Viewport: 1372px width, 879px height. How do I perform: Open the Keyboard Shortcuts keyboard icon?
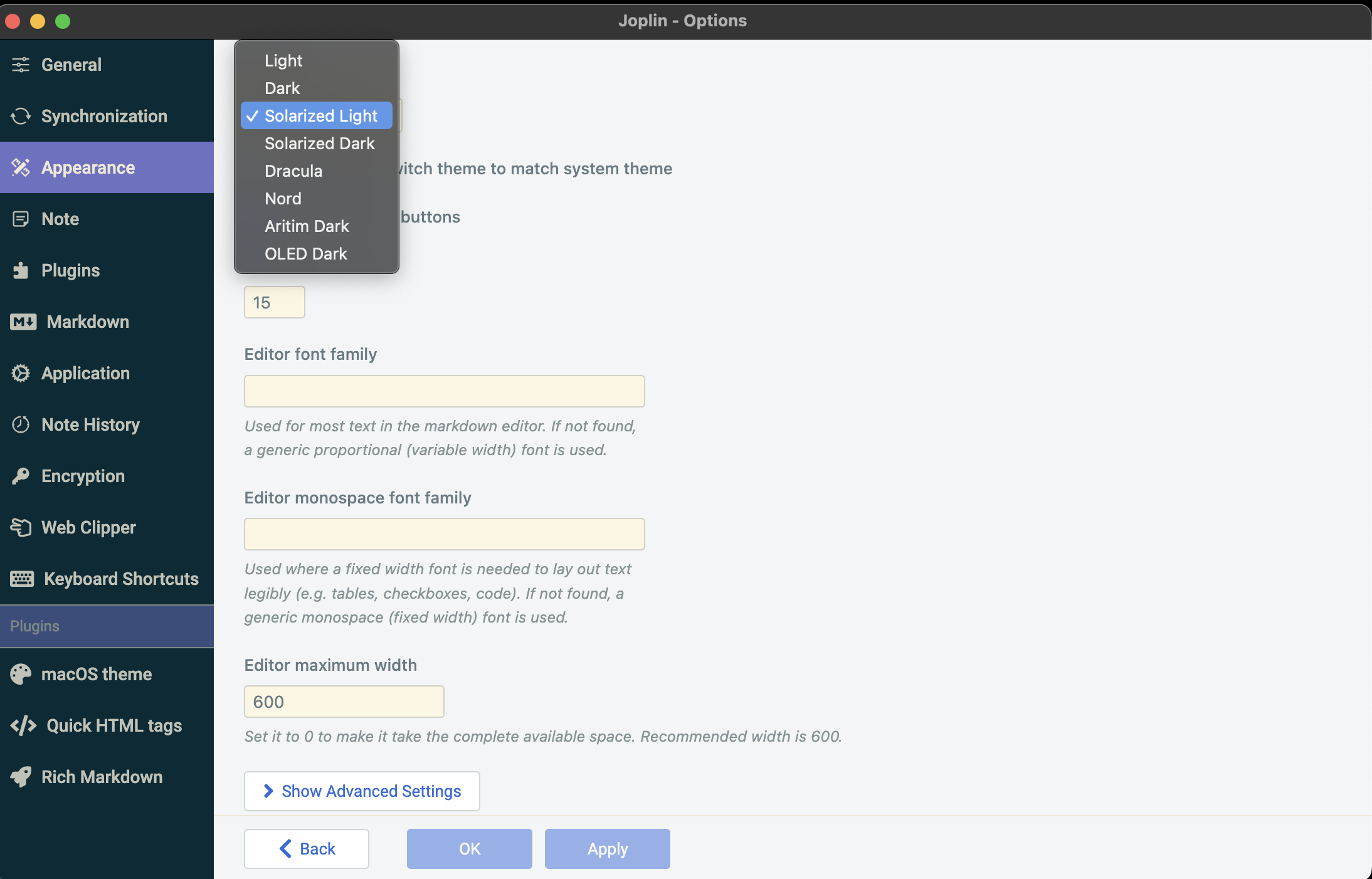(22, 579)
